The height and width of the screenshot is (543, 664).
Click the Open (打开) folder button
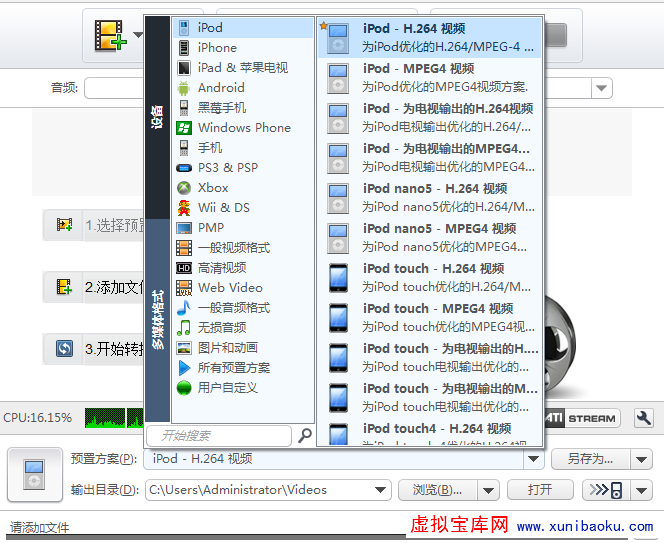(x=539, y=490)
